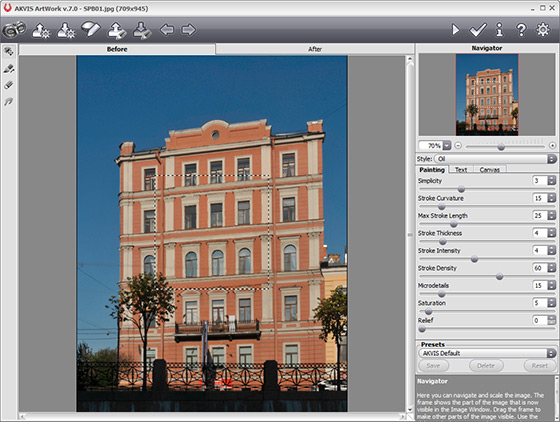Click the load strokes file icon
The width and height of the screenshot is (560, 422).
(116, 30)
